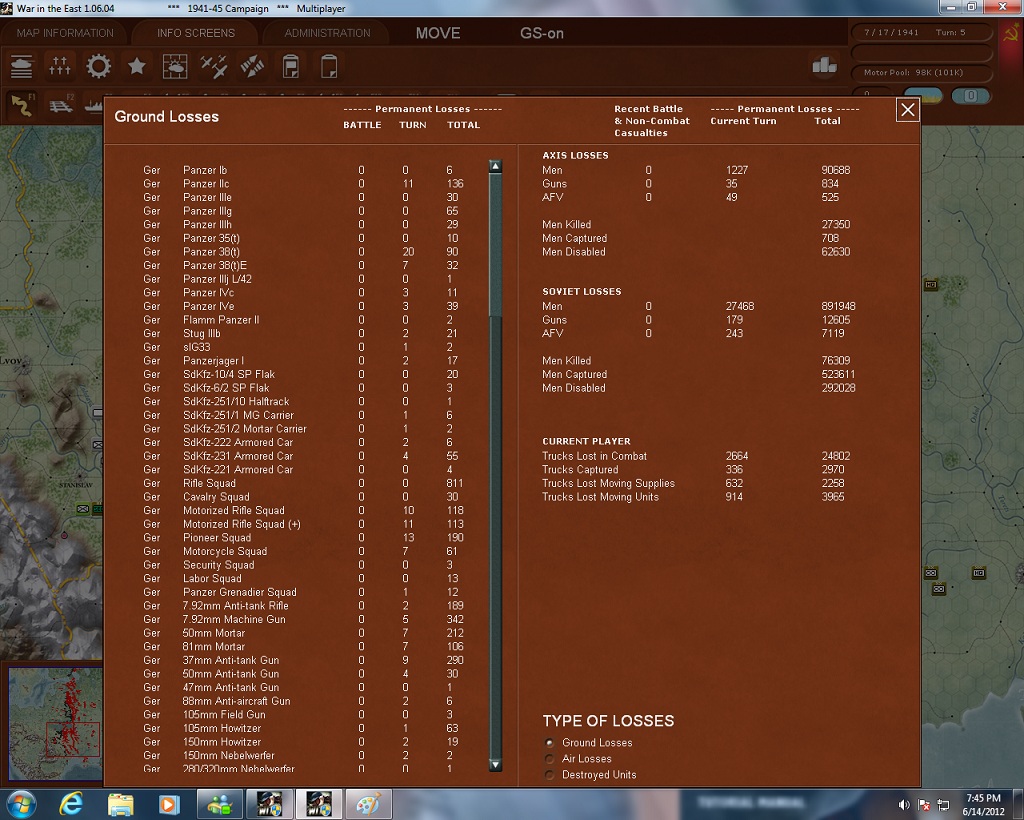
Task: Click the Stug IIIb loss row
Action: [302, 334]
